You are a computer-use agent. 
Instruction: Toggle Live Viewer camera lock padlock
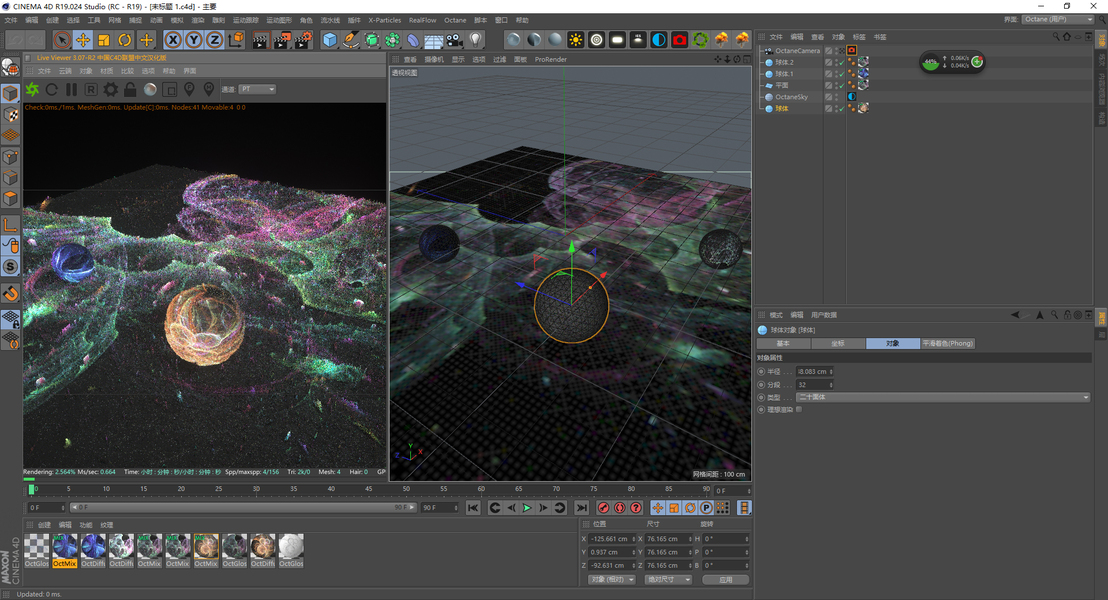(x=130, y=89)
